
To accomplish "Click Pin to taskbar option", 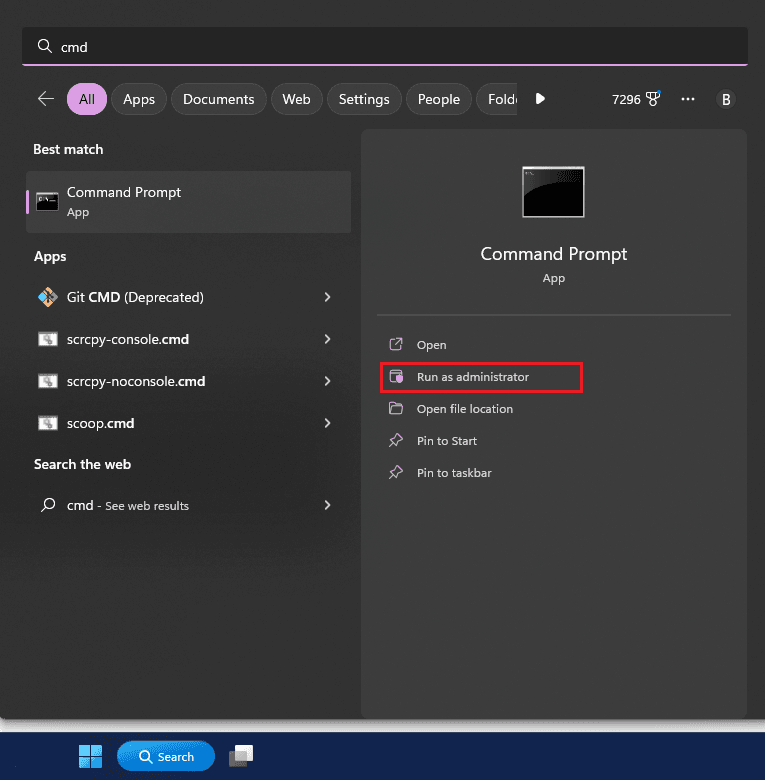I will pyautogui.click(x=454, y=473).
